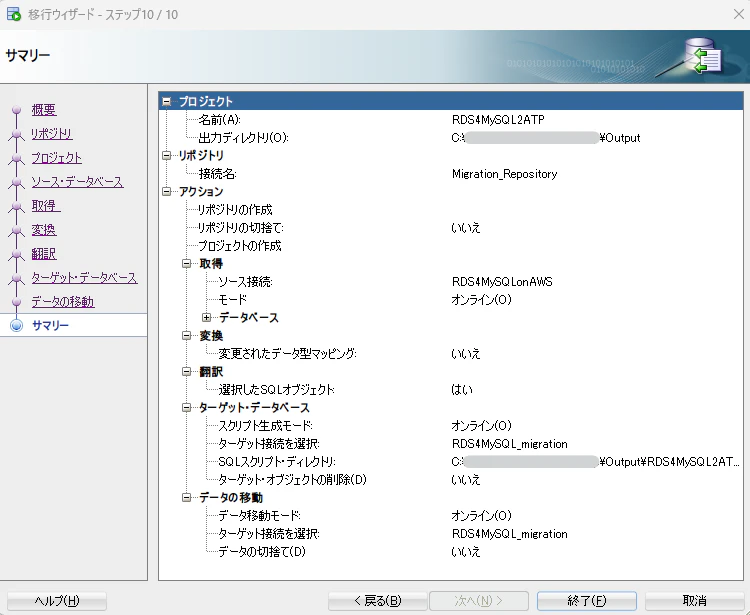Collapse the アクション tree node
The height and width of the screenshot is (615, 750).
coord(166,191)
